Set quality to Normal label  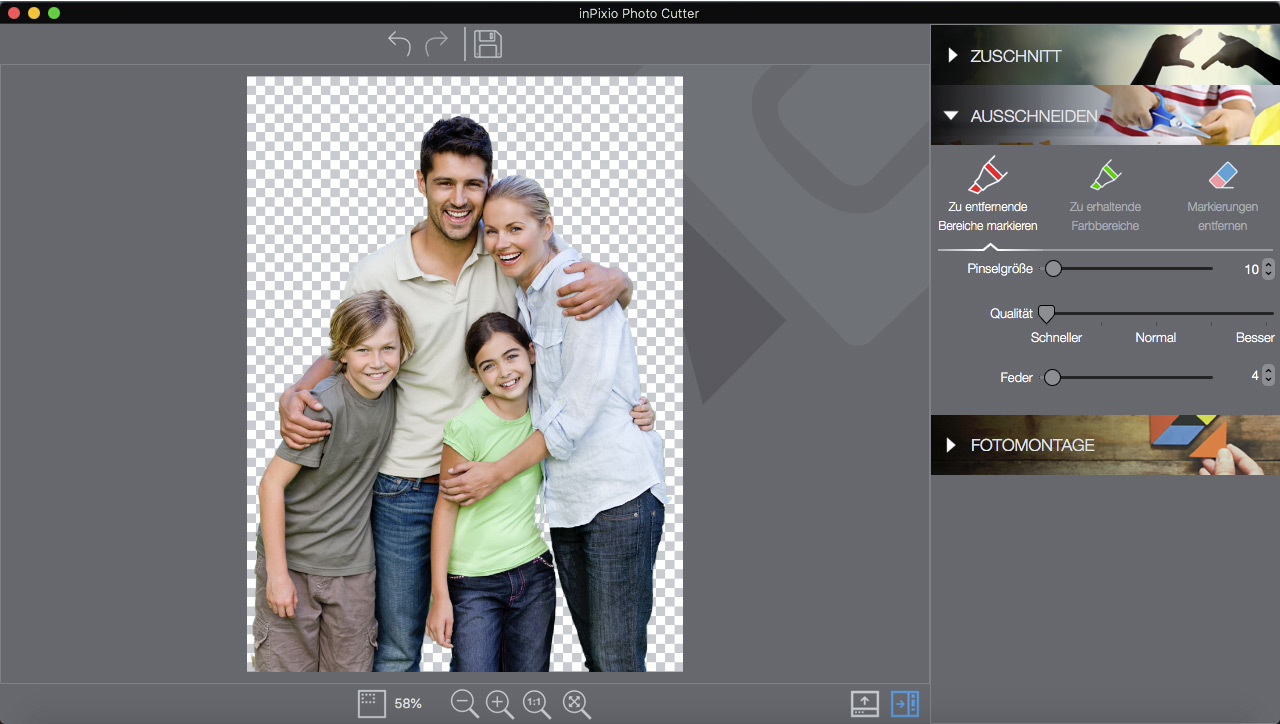[x=1155, y=338]
